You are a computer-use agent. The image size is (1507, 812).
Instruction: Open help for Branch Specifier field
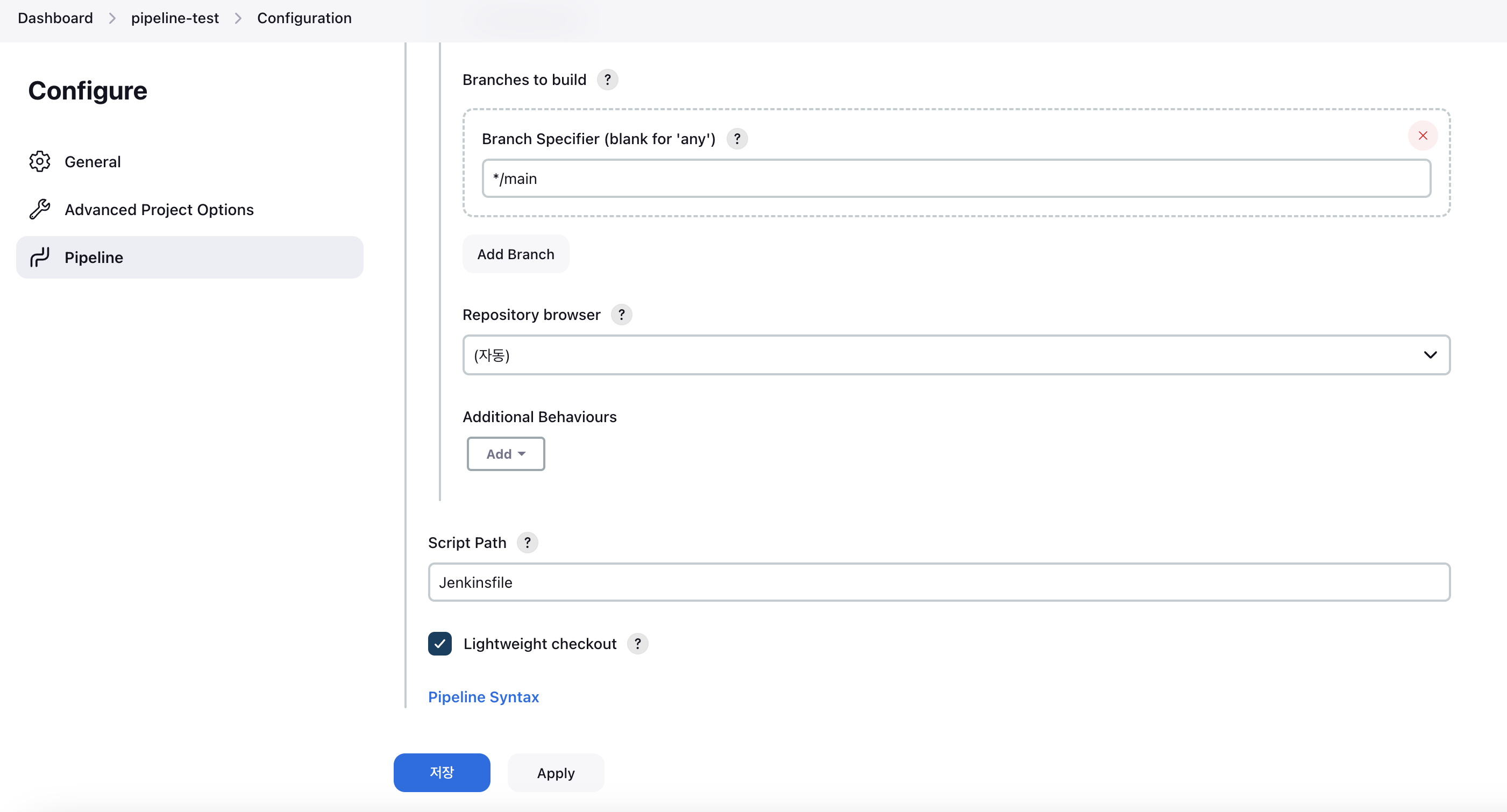736,139
